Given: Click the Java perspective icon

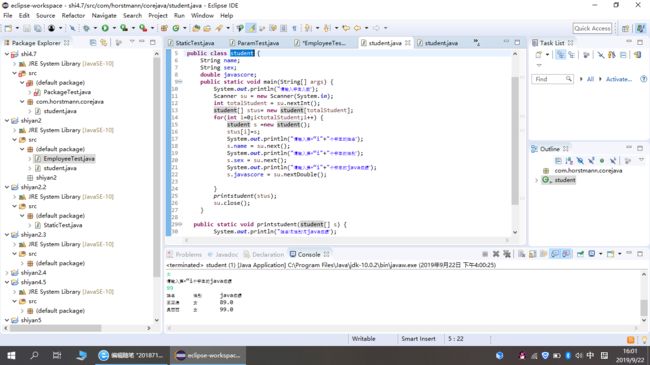Looking at the screenshot, I should click(640, 28).
